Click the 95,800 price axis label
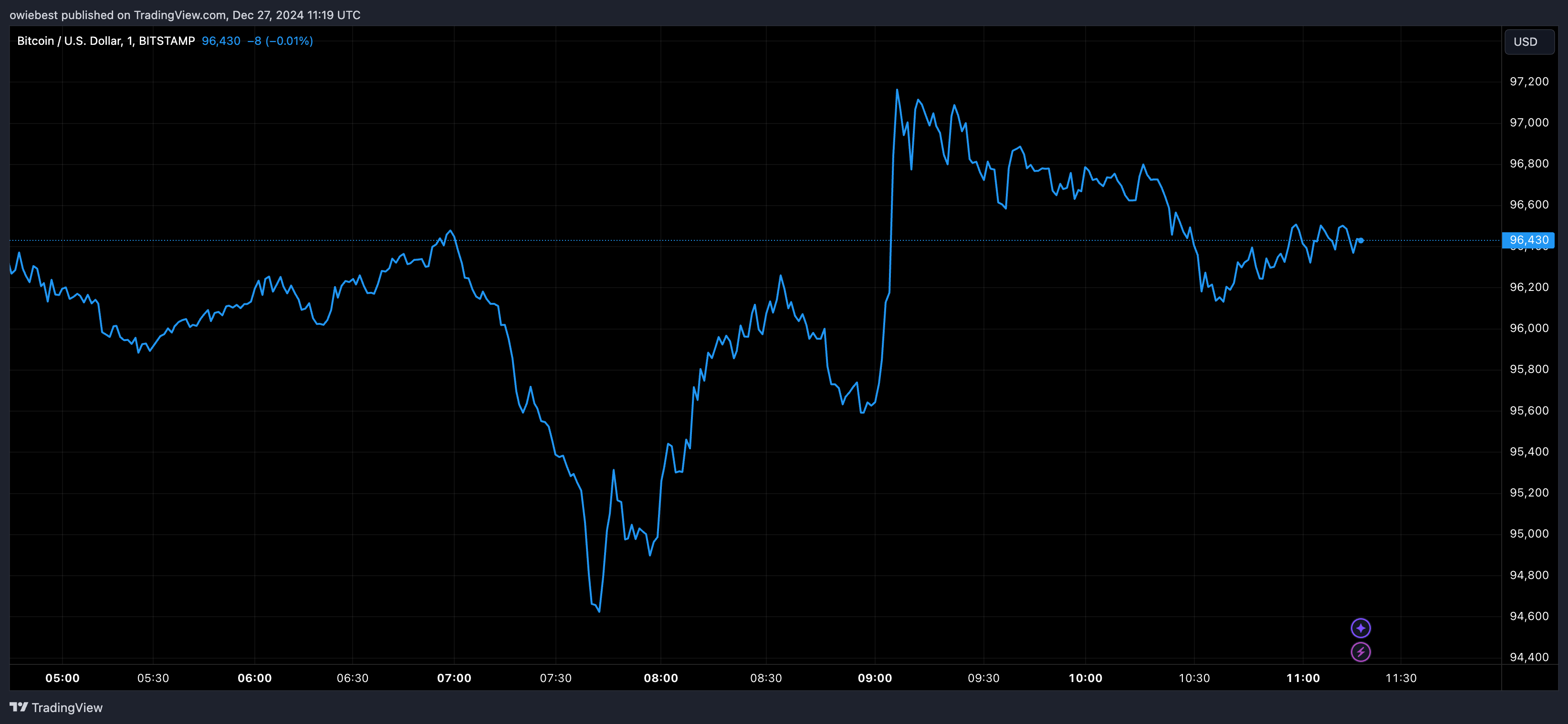 (x=1529, y=369)
